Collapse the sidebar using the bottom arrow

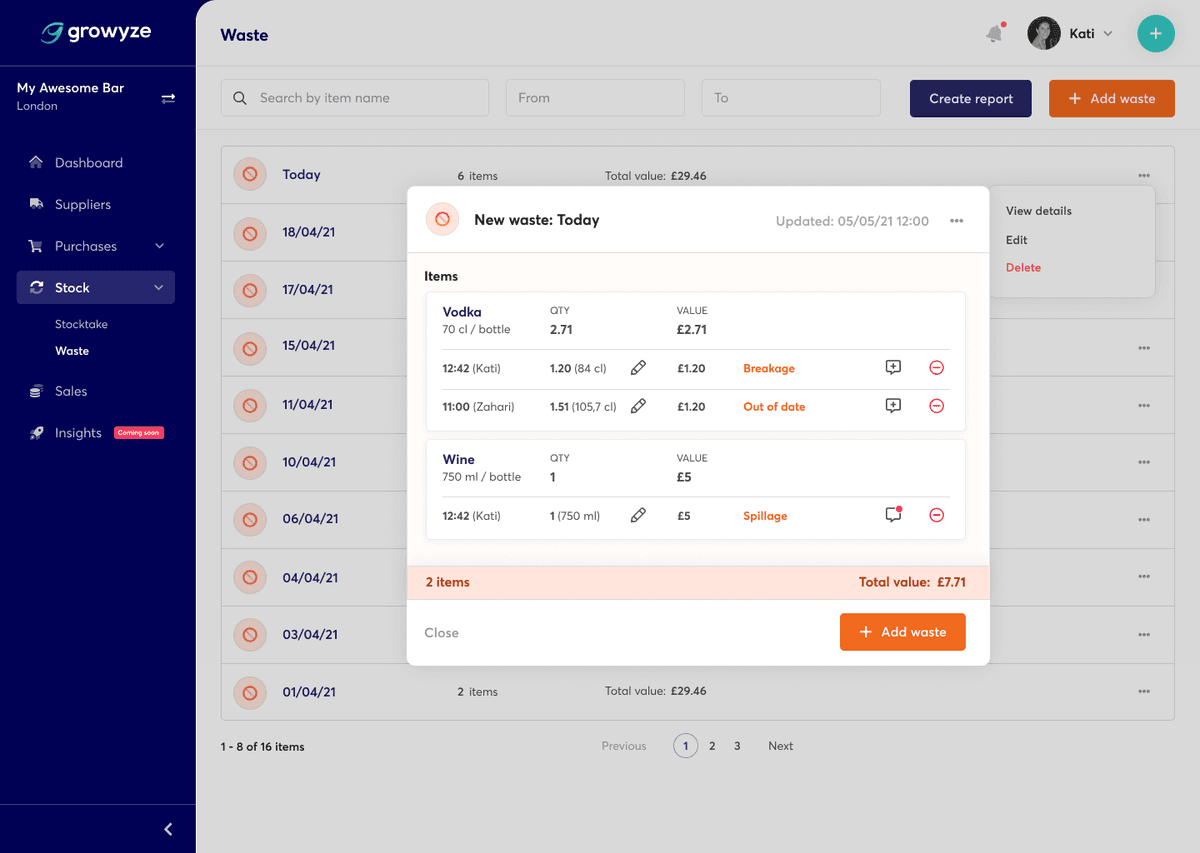click(167, 829)
